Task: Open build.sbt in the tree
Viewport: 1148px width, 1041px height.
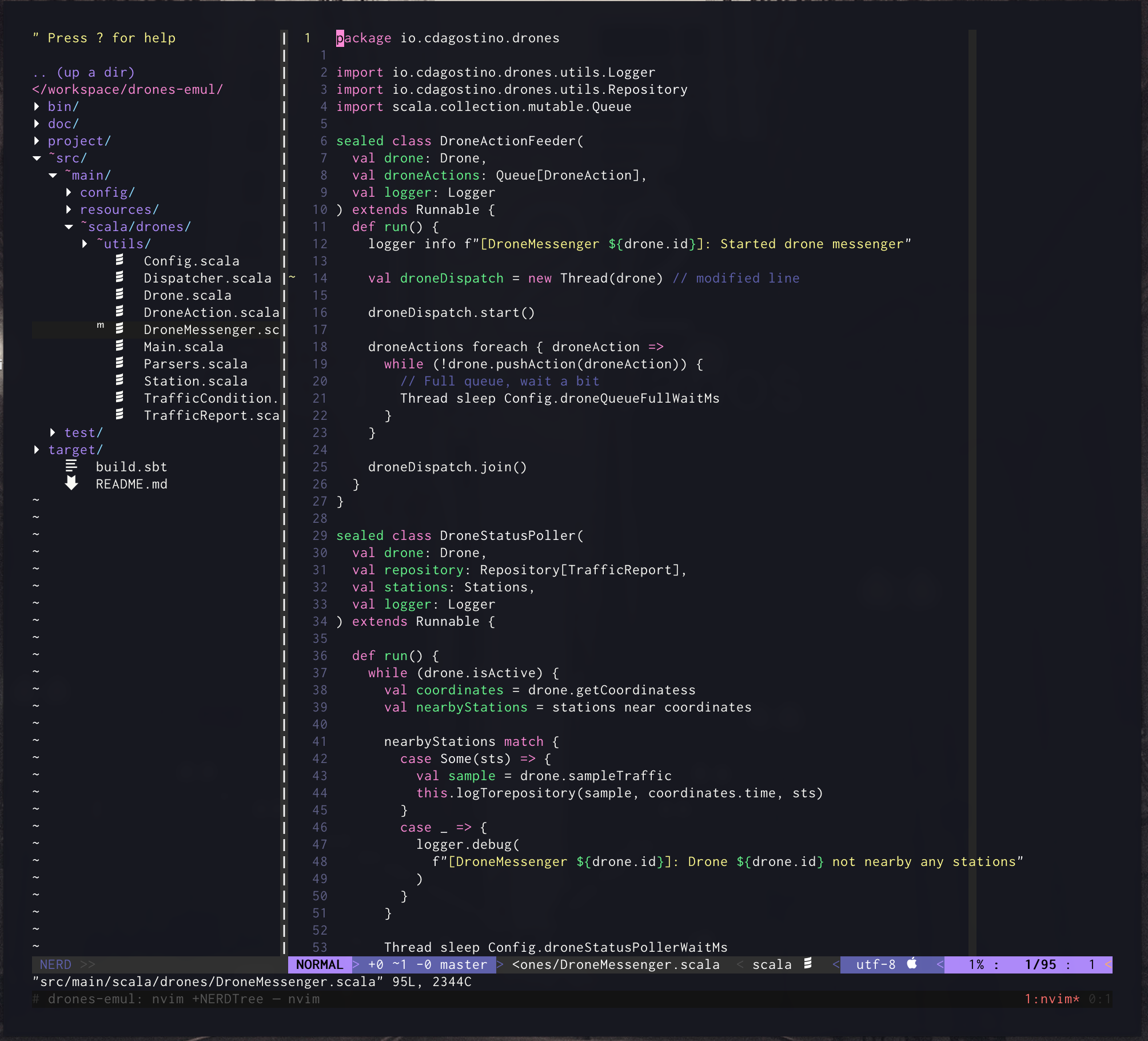Action: [x=131, y=467]
